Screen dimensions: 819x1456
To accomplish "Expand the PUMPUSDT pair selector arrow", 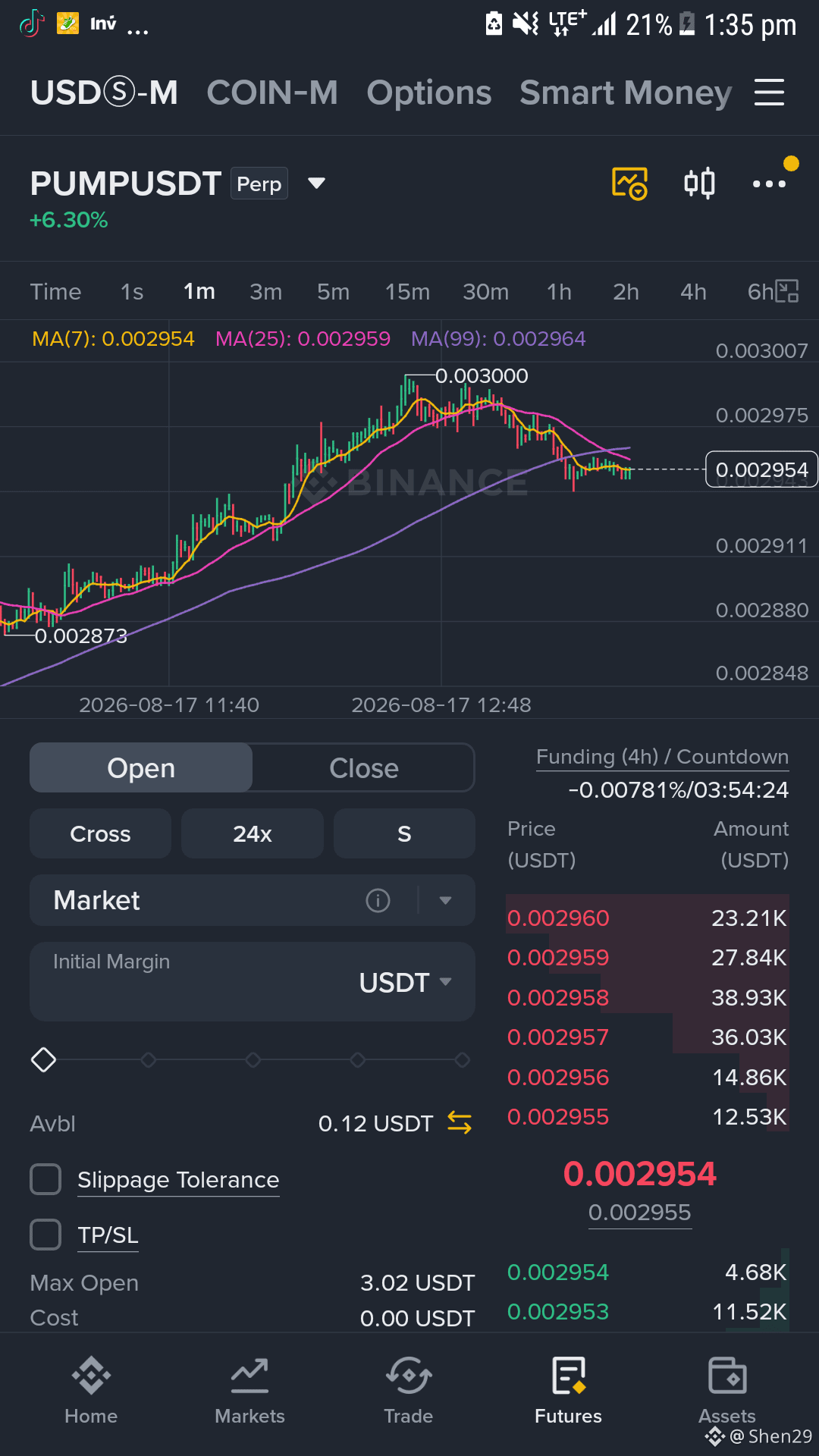I will 316,184.
